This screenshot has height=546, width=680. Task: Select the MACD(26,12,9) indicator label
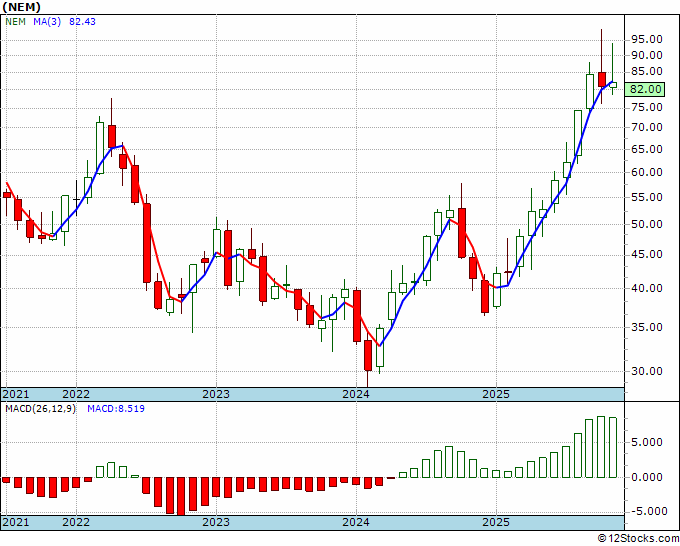point(40,409)
